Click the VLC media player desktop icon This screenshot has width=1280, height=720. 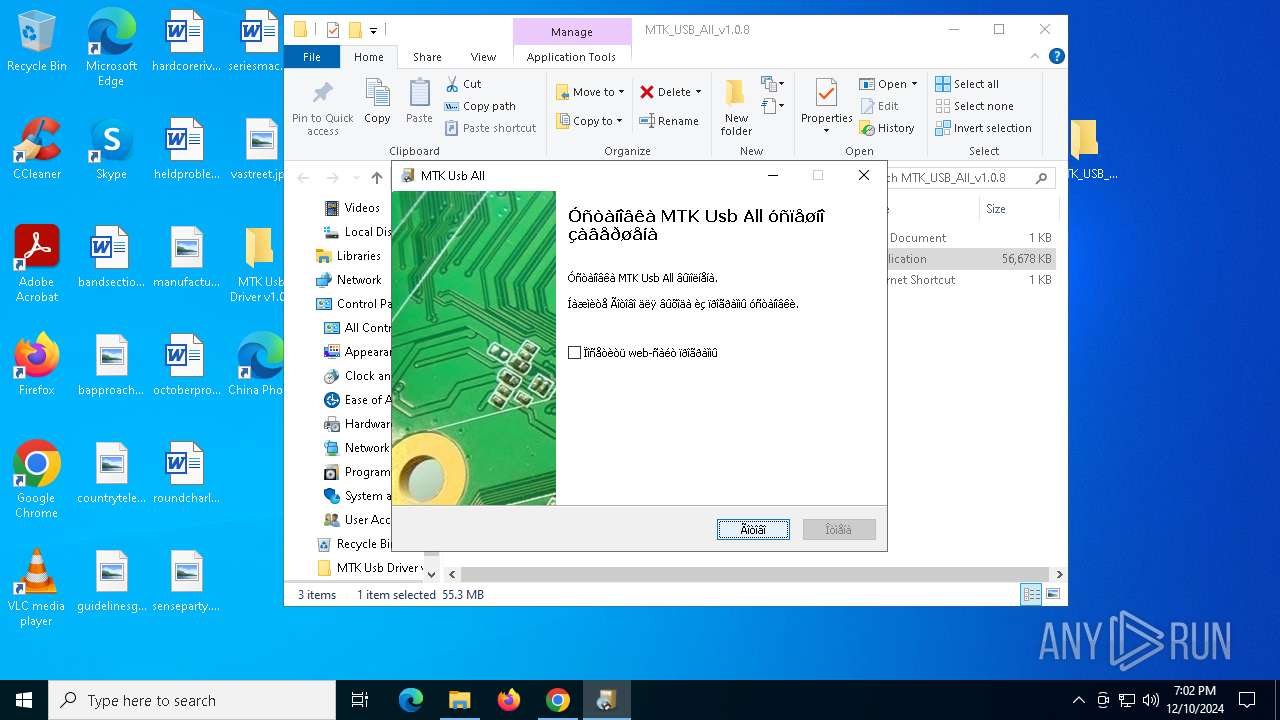coord(37,588)
